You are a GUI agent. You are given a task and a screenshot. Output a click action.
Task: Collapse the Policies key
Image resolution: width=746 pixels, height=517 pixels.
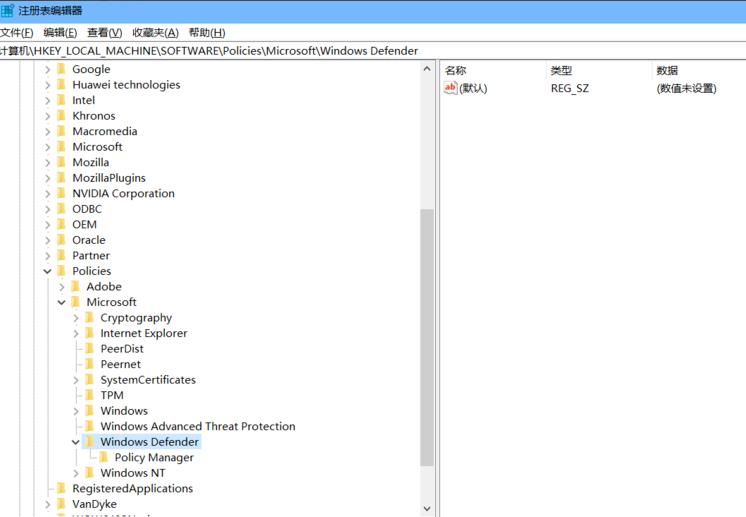pyautogui.click(x=47, y=271)
